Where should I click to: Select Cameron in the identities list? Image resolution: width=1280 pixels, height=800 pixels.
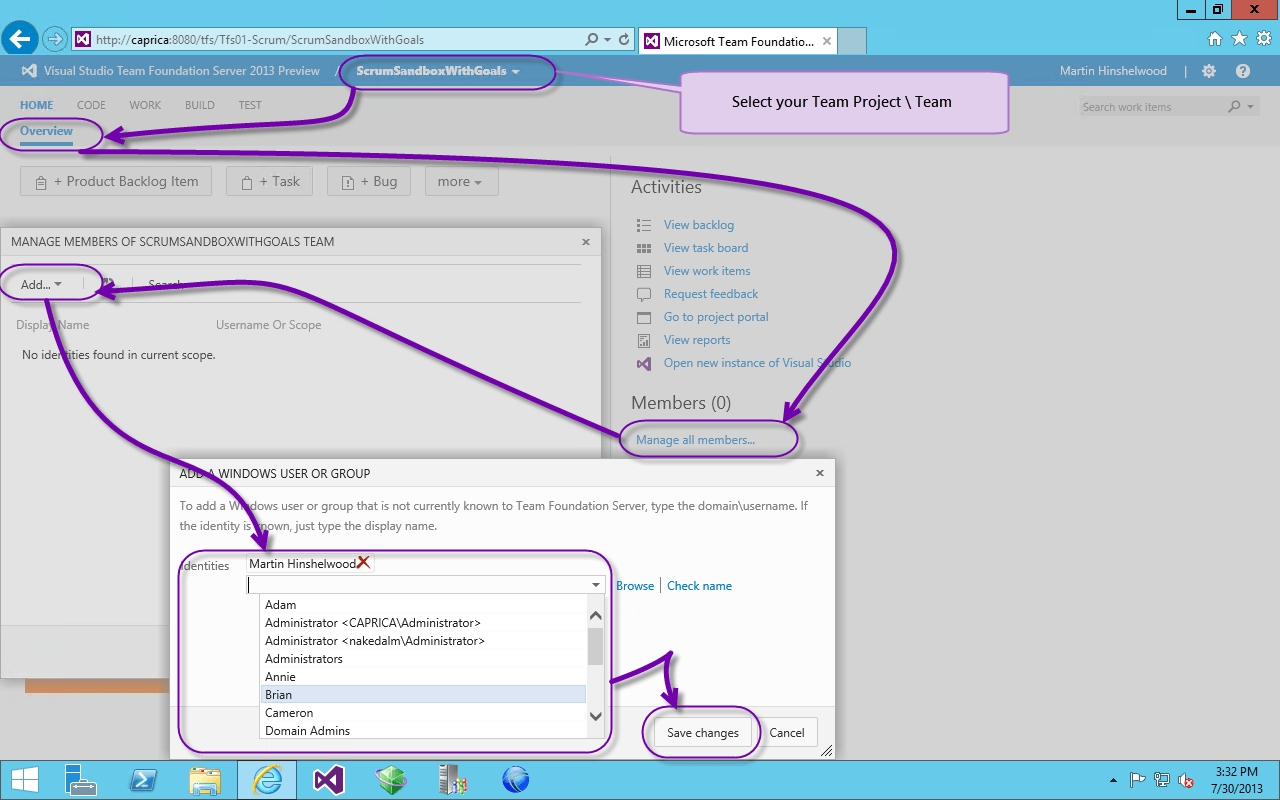[423, 713]
